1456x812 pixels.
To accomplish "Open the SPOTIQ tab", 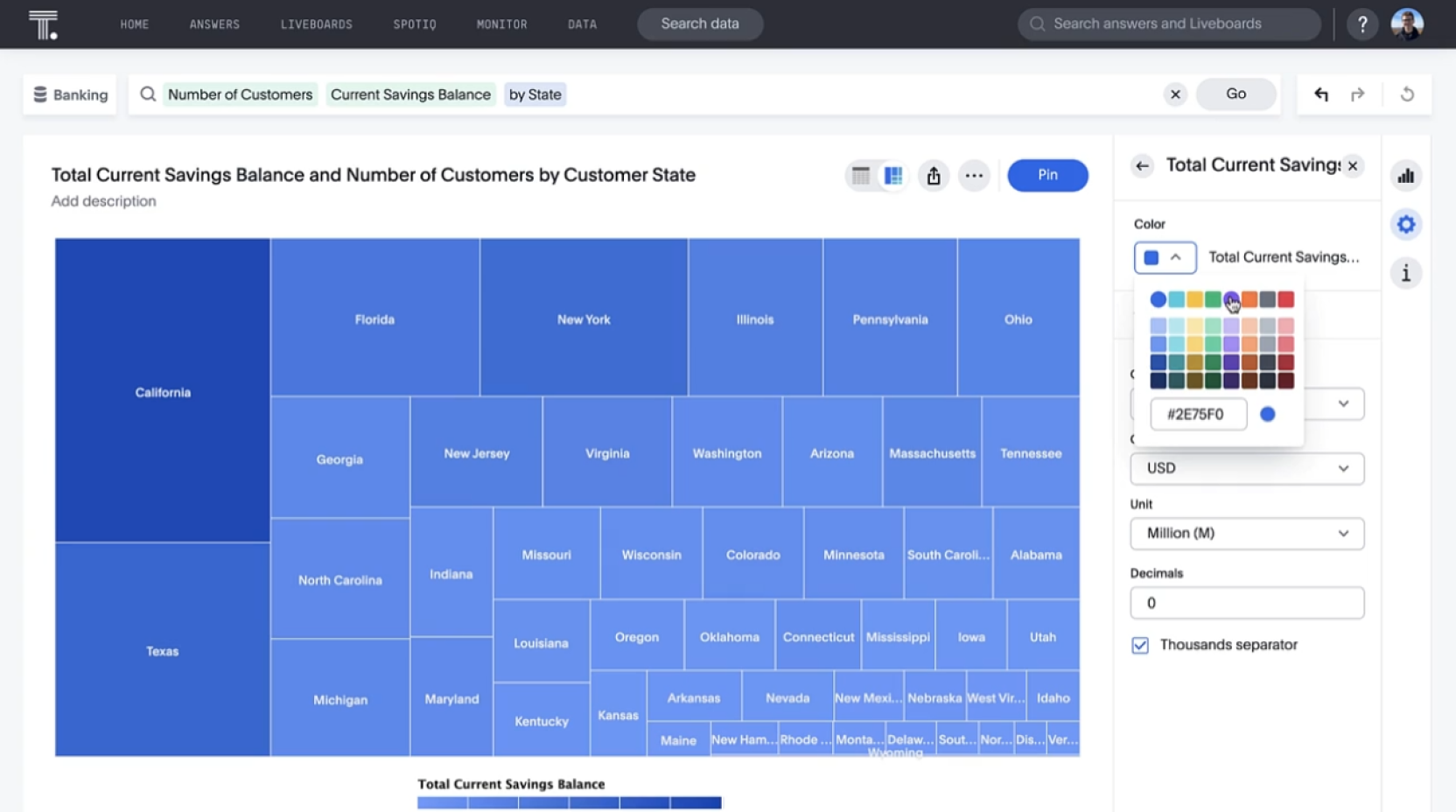I will (414, 24).
